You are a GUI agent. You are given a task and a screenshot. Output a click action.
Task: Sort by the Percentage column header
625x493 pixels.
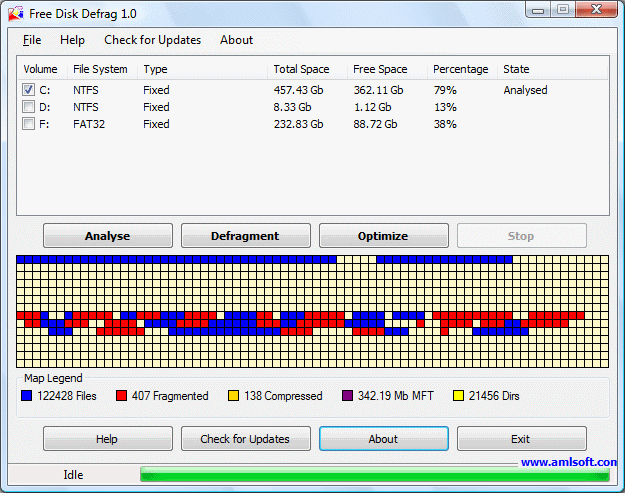click(x=460, y=69)
